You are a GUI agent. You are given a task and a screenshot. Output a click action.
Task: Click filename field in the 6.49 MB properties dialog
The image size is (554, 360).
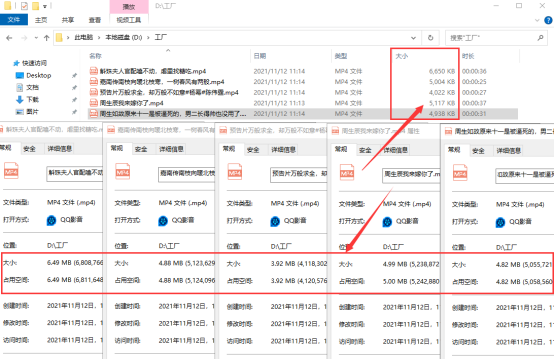coord(74,173)
